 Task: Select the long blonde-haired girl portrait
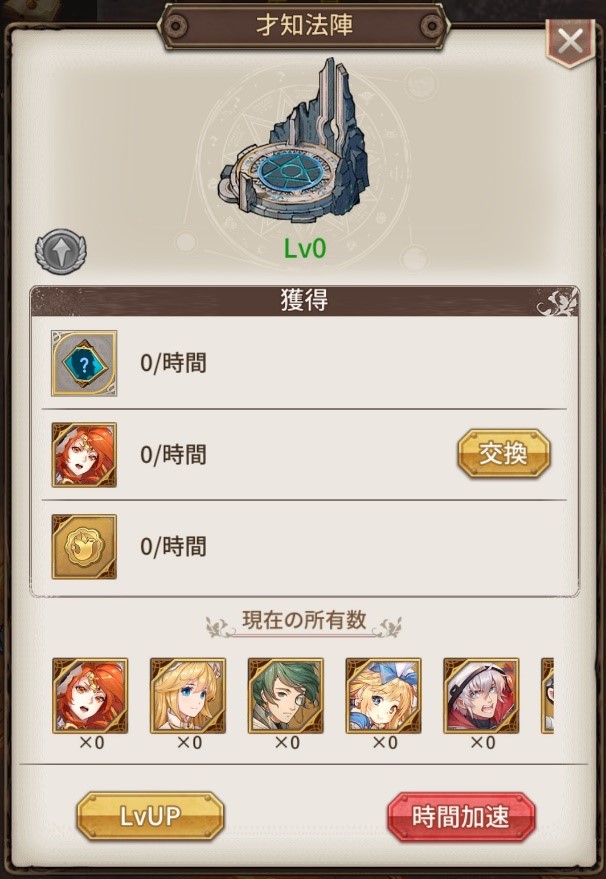coord(188,696)
